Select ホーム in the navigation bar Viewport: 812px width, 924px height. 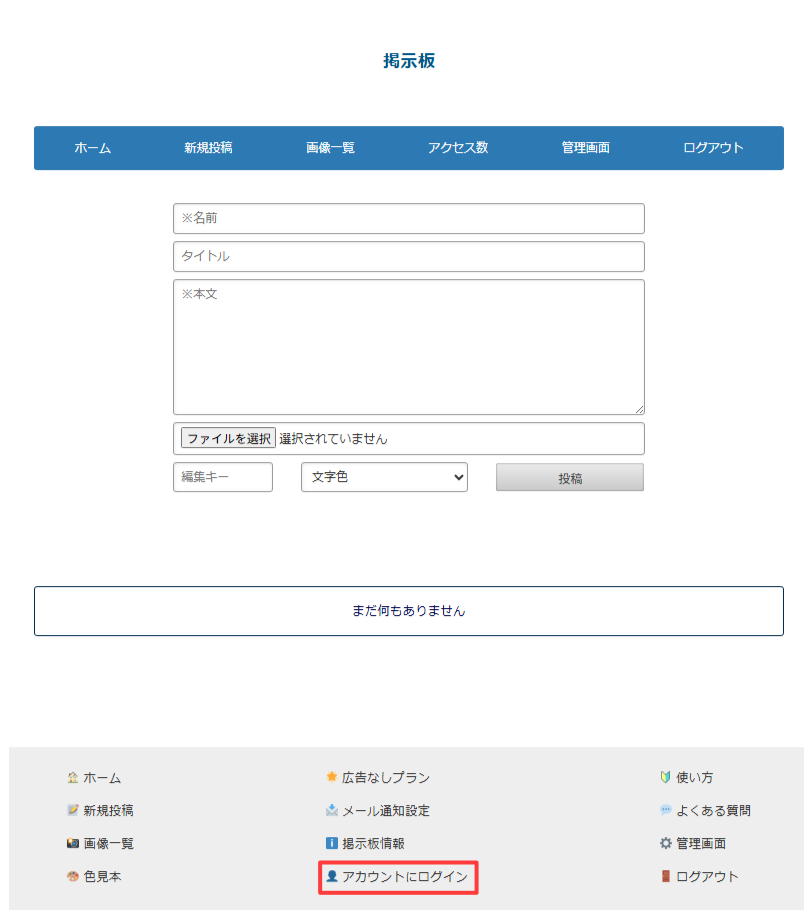pos(92,147)
